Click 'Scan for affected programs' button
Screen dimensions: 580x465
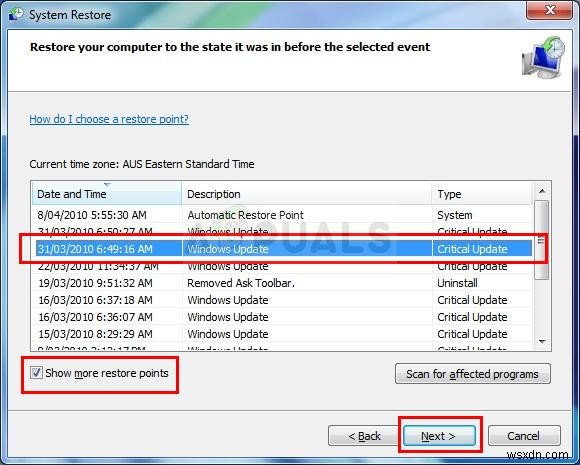472,374
